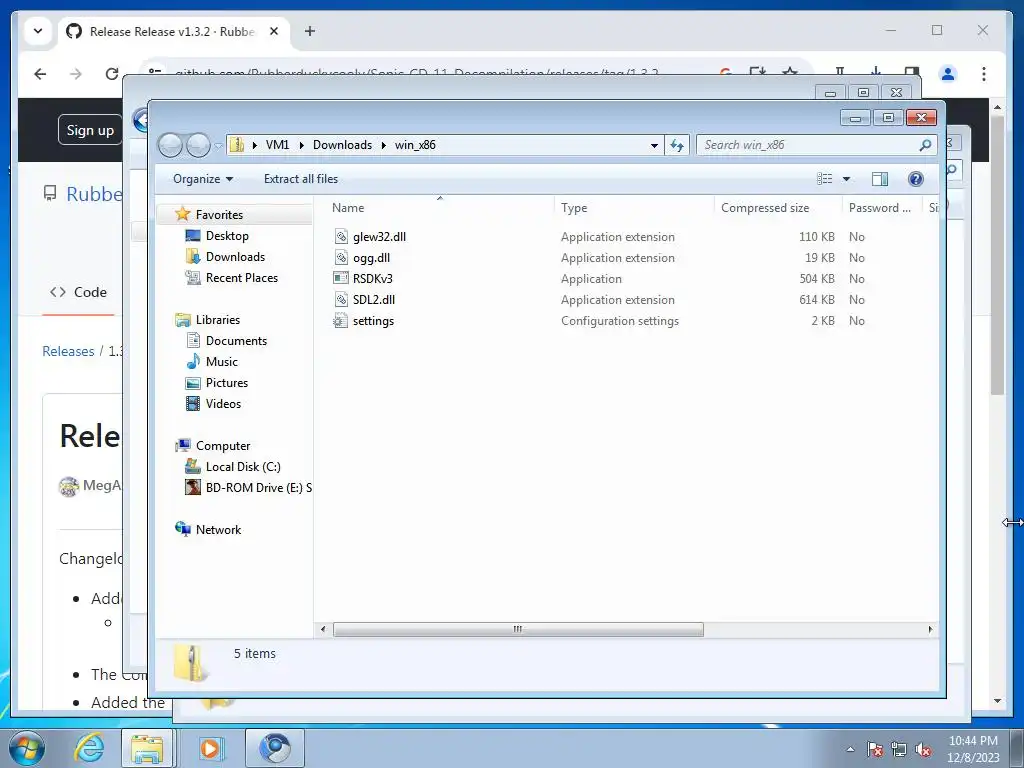Image resolution: width=1024 pixels, height=768 pixels.
Task: Open the recent pages dropdown arrow
Action: [x=219, y=146]
